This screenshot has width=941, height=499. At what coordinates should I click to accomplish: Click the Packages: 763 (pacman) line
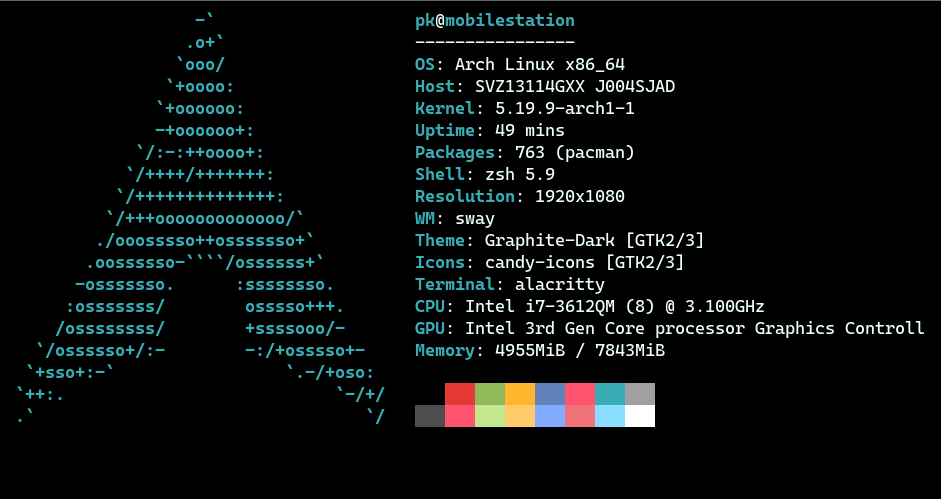(525, 153)
